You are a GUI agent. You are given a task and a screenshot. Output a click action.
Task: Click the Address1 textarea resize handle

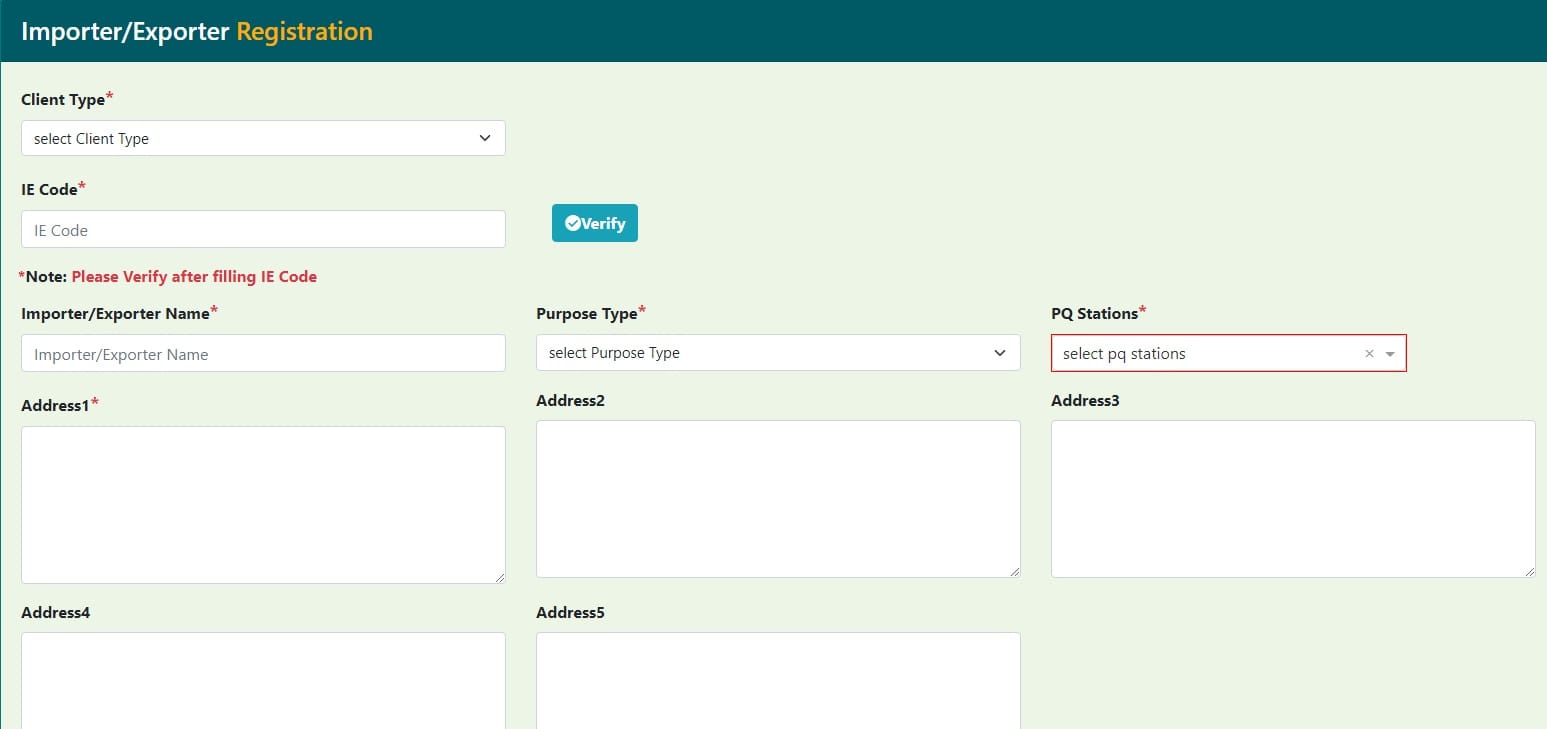[499, 577]
